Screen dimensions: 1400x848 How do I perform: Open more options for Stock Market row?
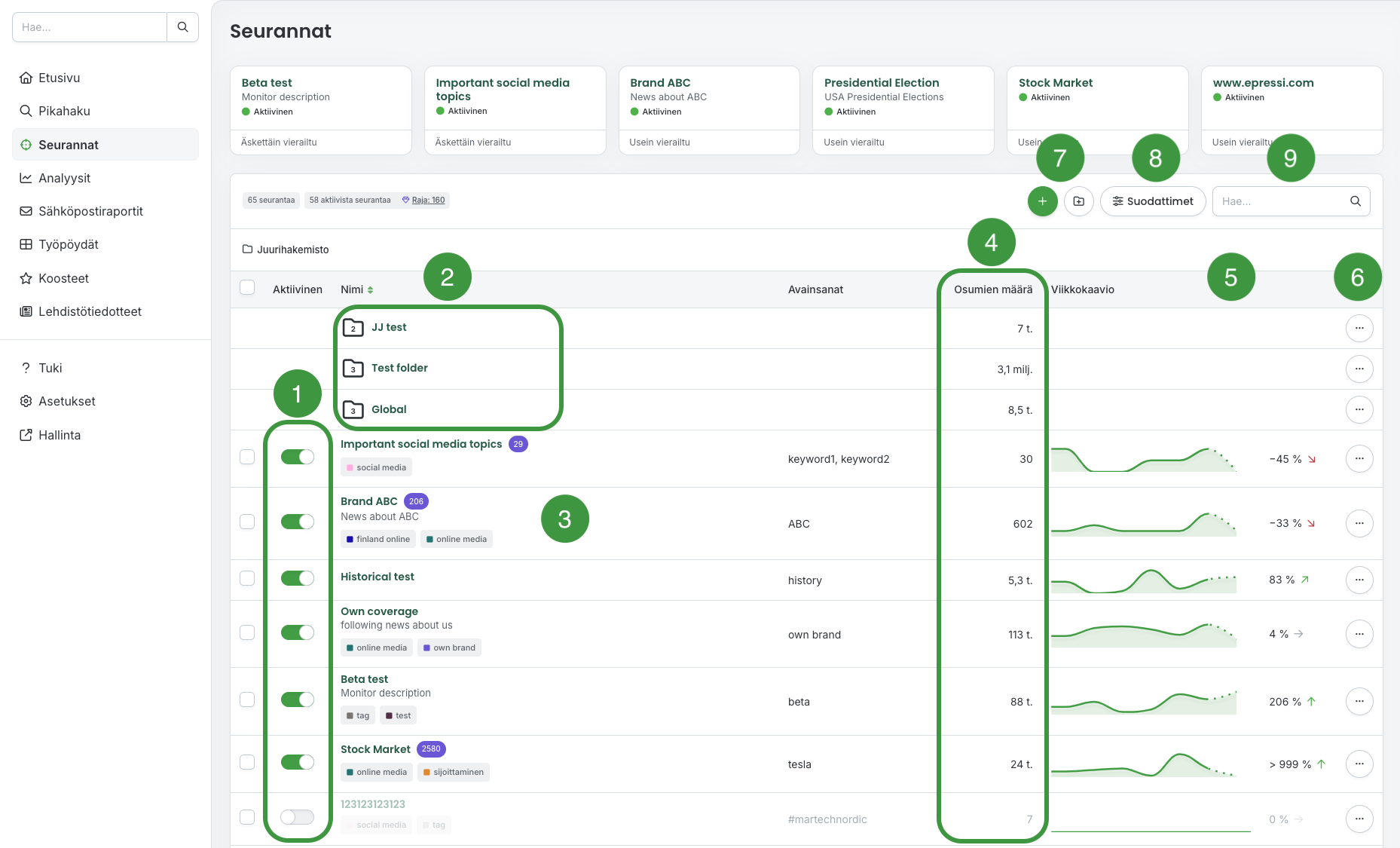(1359, 764)
